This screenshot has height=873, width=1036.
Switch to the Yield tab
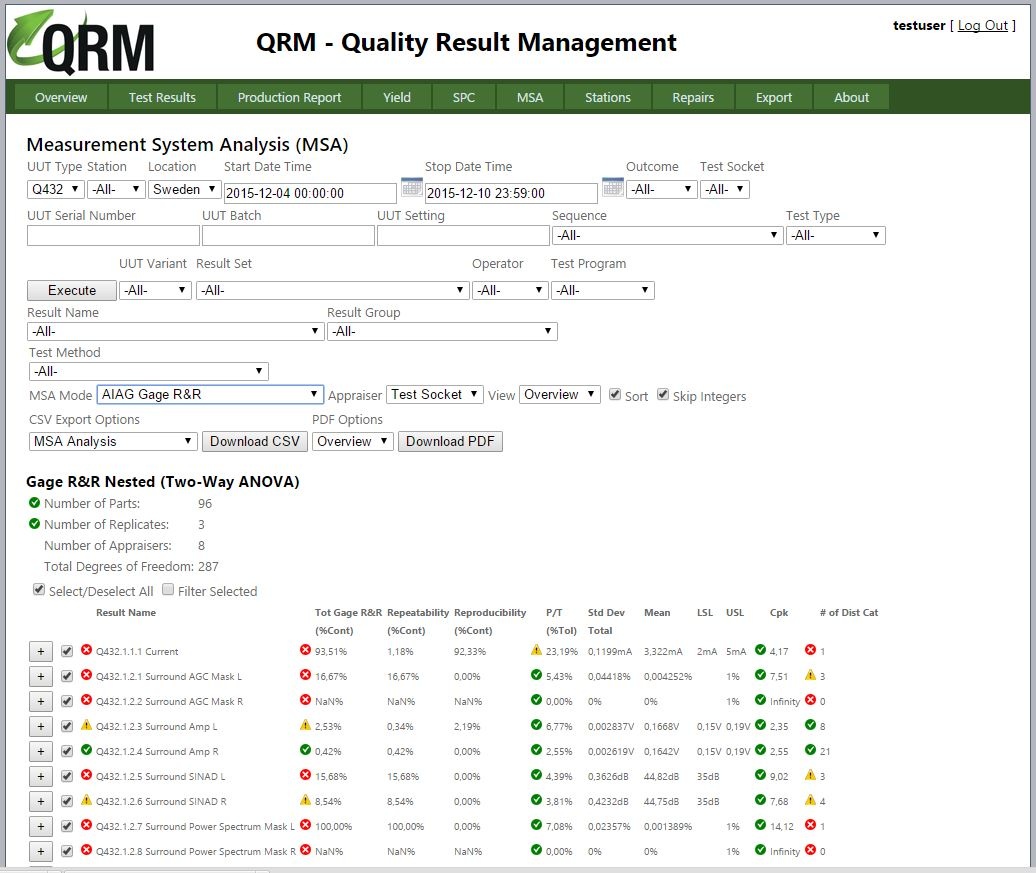click(x=397, y=97)
